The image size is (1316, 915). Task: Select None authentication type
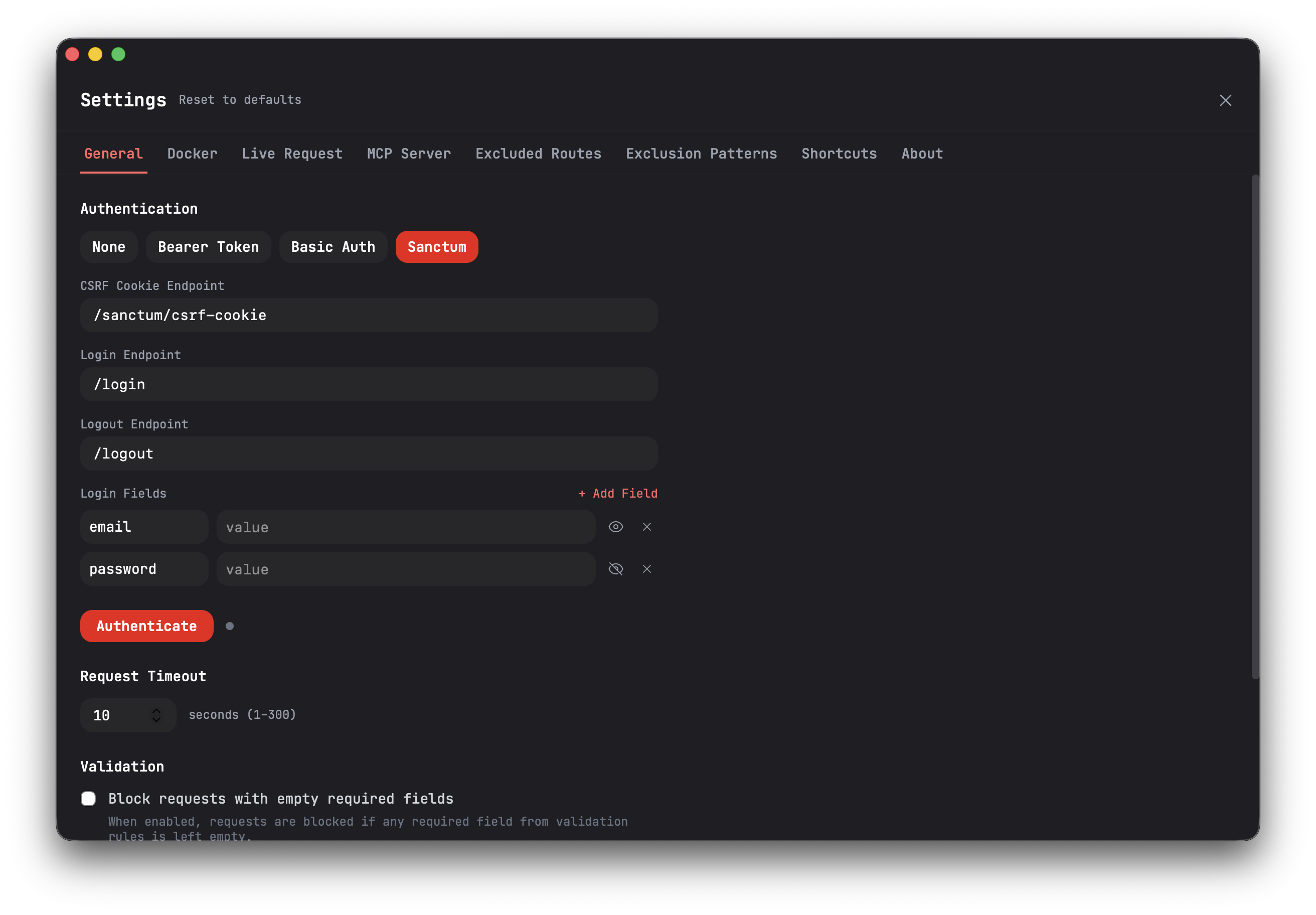(109, 247)
